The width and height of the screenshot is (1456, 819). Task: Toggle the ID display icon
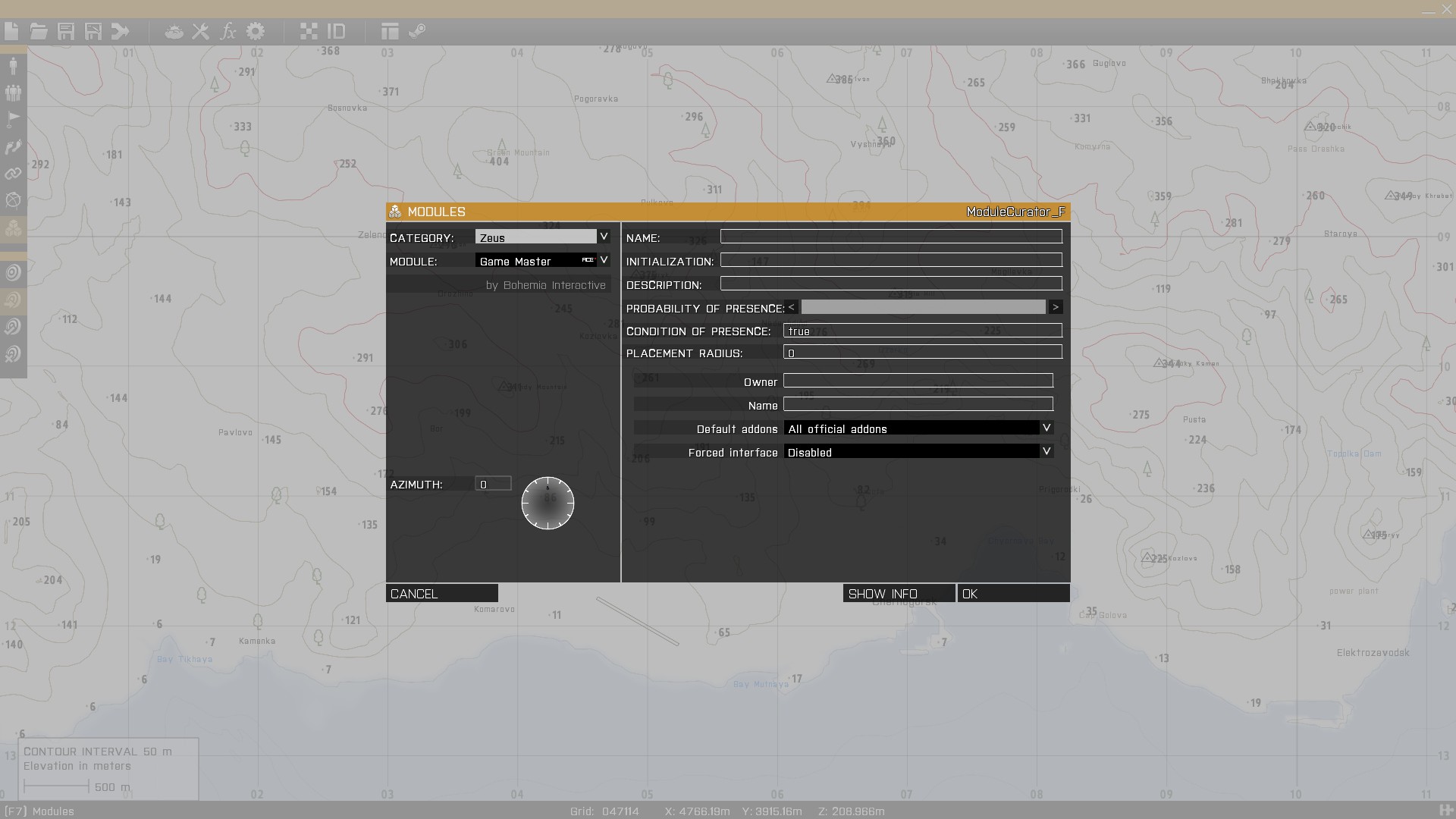click(336, 31)
